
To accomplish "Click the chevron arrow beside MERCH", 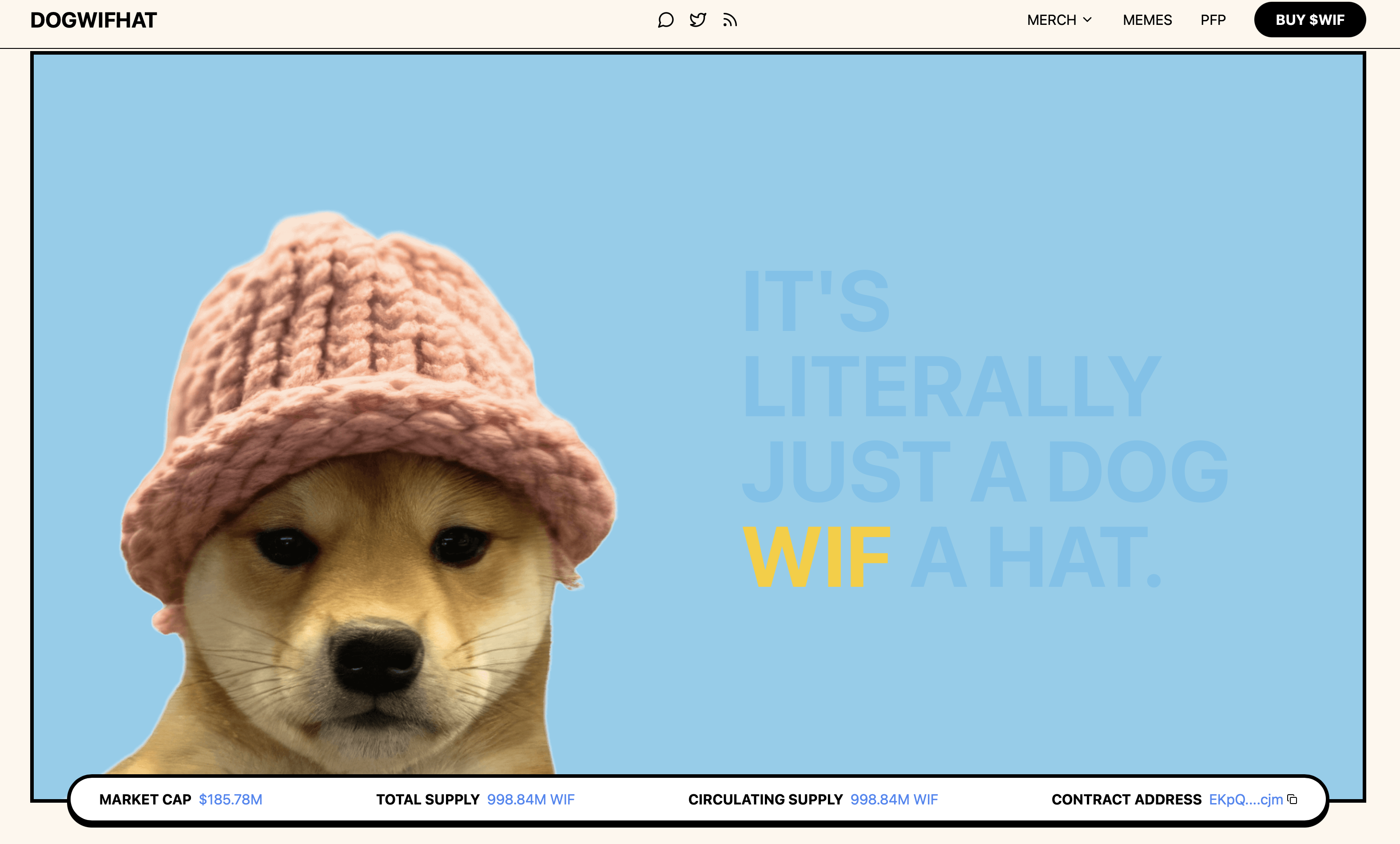I will (1087, 20).
